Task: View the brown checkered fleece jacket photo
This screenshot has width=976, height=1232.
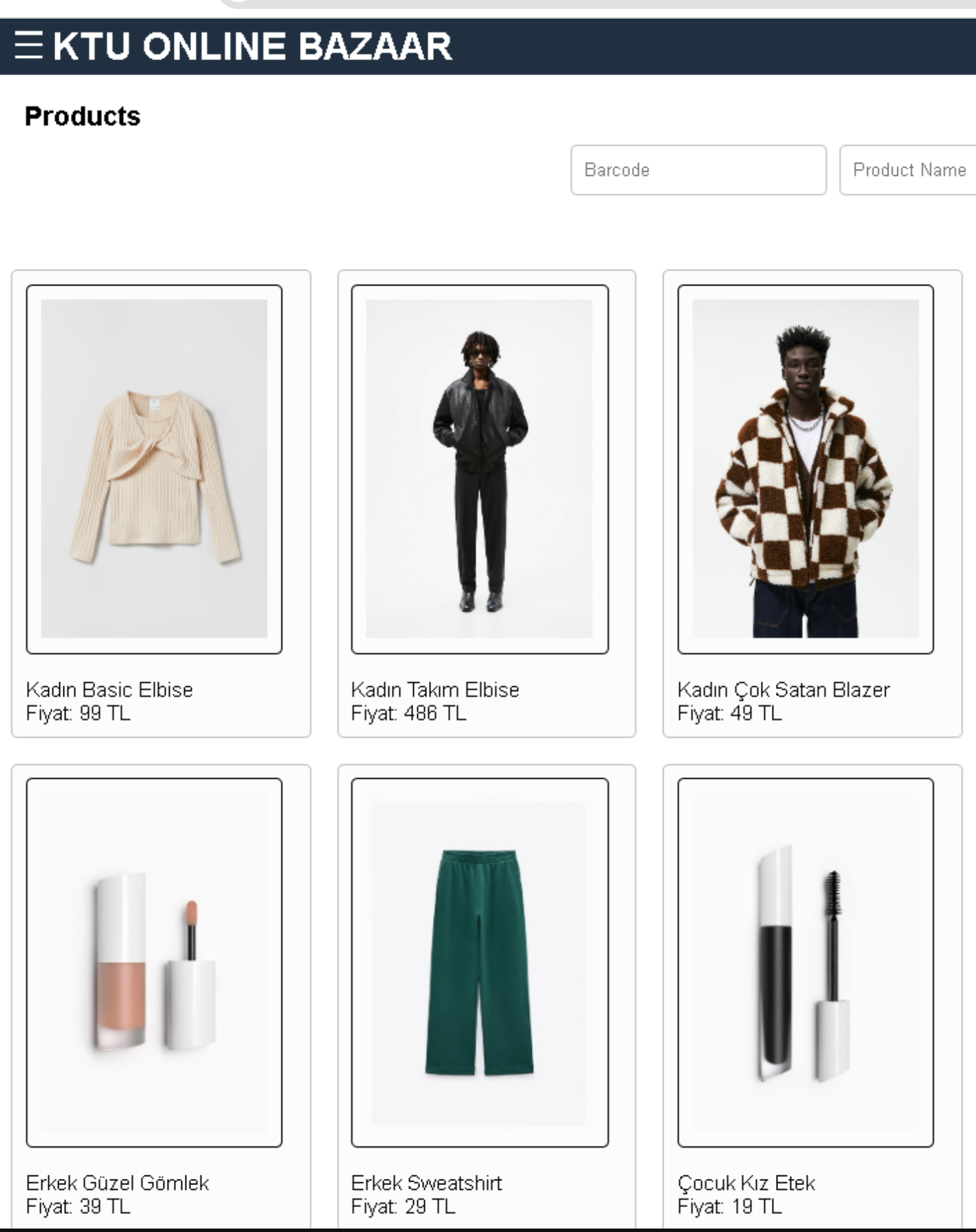Action: coord(805,468)
